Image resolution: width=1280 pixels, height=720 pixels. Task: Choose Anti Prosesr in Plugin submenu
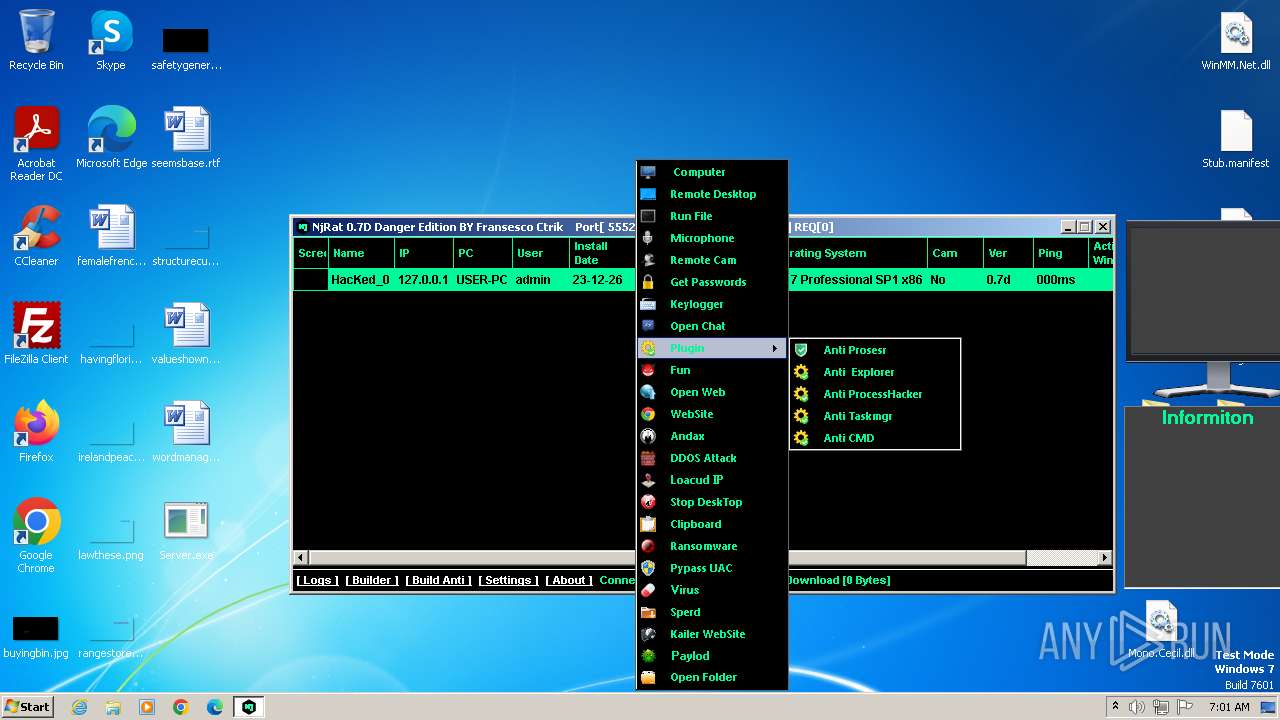click(x=875, y=350)
